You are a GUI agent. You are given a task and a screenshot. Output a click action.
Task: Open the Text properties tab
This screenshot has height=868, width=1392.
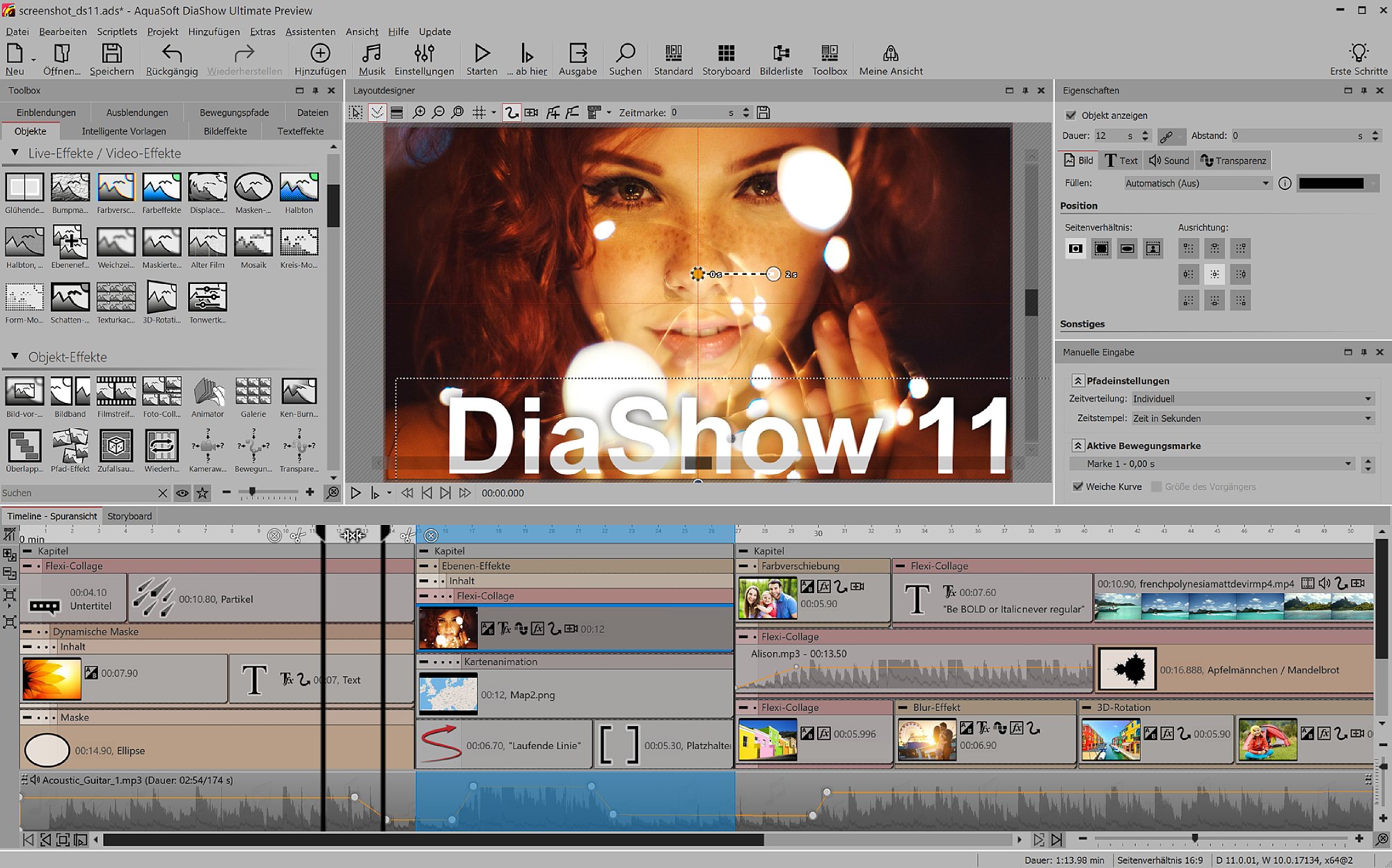(1121, 161)
